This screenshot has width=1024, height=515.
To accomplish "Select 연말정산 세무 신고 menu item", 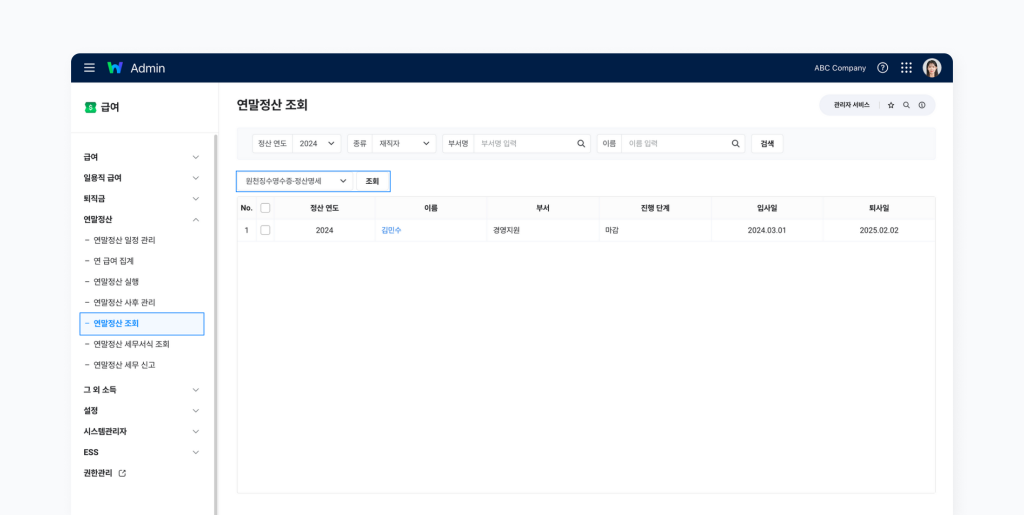I will (124, 365).
